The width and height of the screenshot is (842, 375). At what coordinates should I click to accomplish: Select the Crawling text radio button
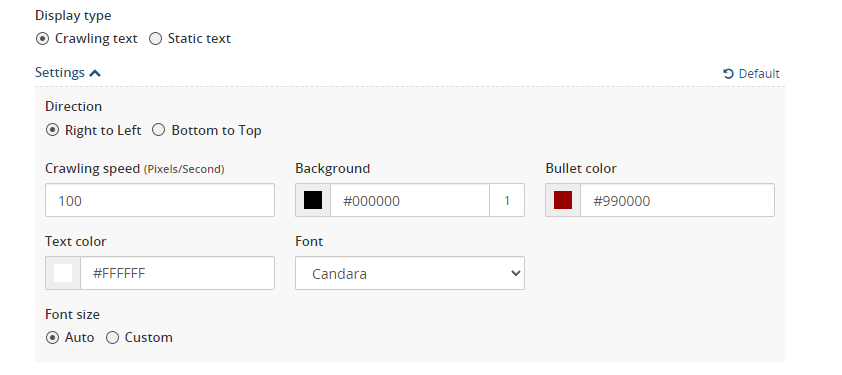coord(42,39)
